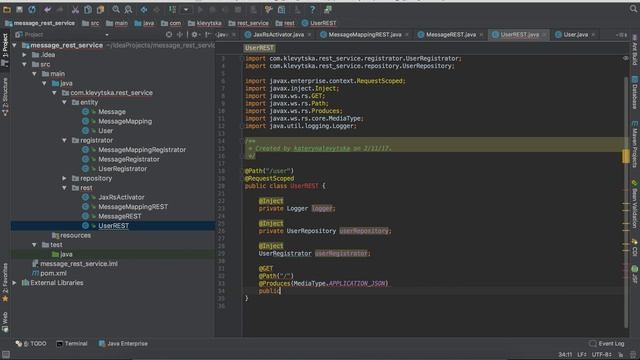Viewport: 640px width, 360px height.
Task: Click the Build project toolbar icon
Action: [x=173, y=9]
